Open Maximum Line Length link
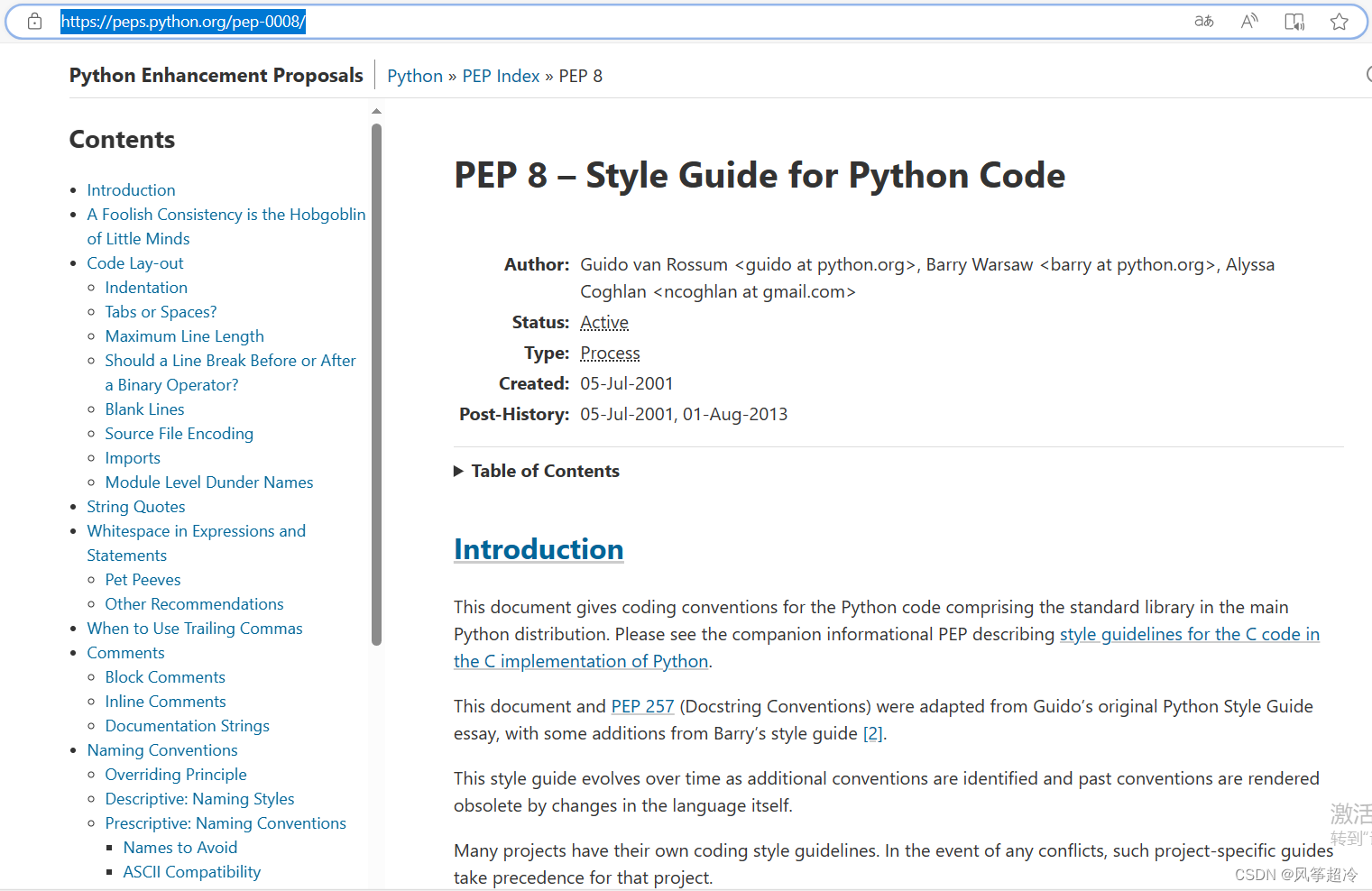Image resolution: width=1372 pixels, height=891 pixels. pos(184,336)
